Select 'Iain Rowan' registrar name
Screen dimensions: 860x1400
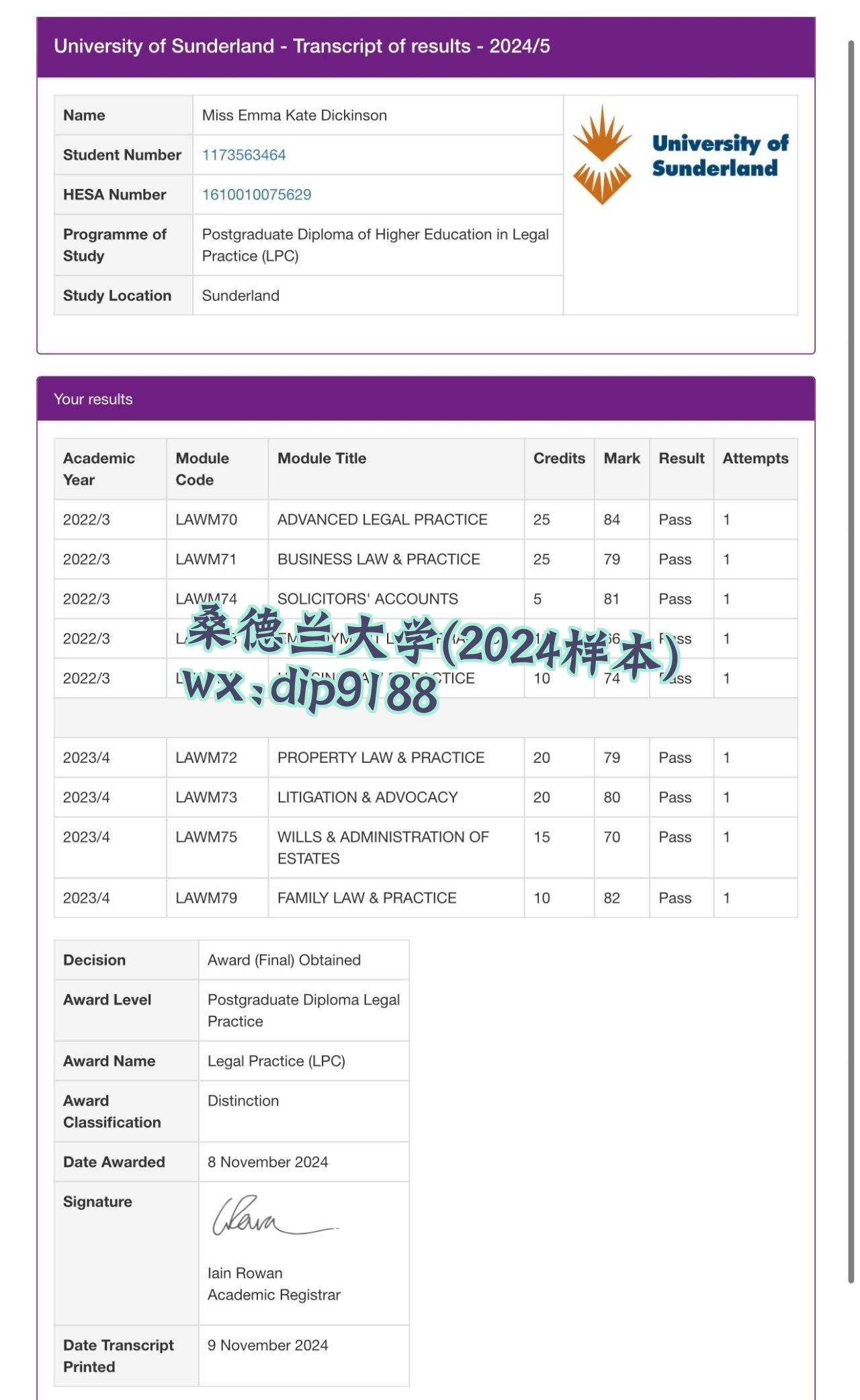point(245,1273)
